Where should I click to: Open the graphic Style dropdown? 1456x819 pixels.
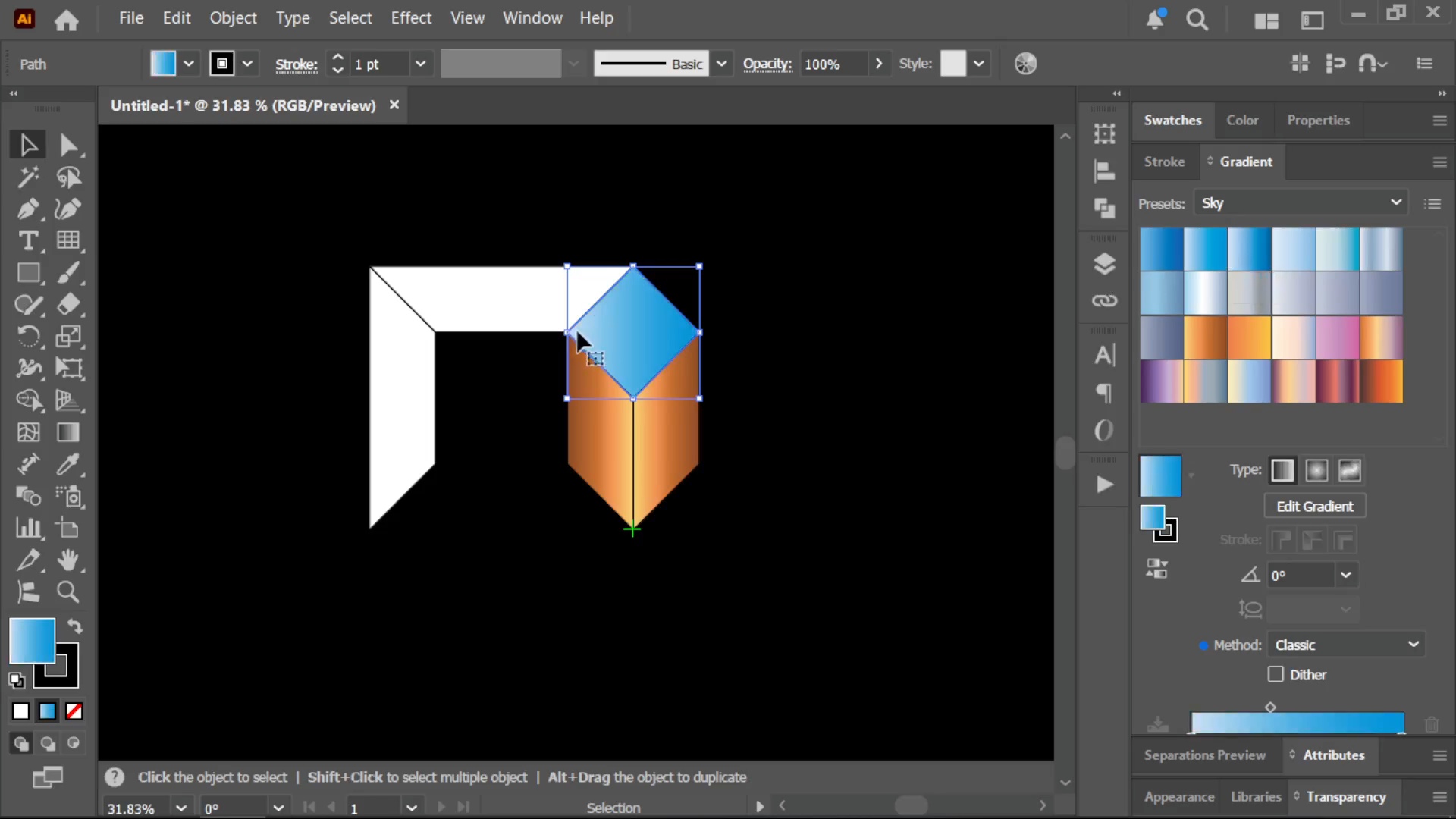979,64
